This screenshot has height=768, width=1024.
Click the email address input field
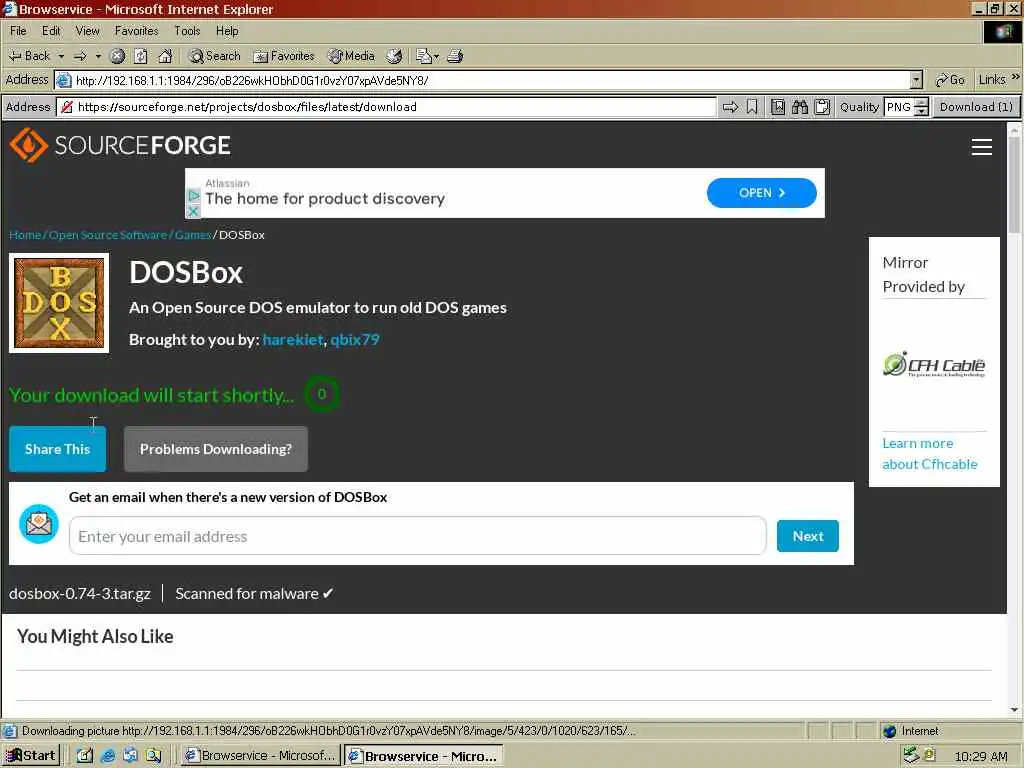(417, 536)
